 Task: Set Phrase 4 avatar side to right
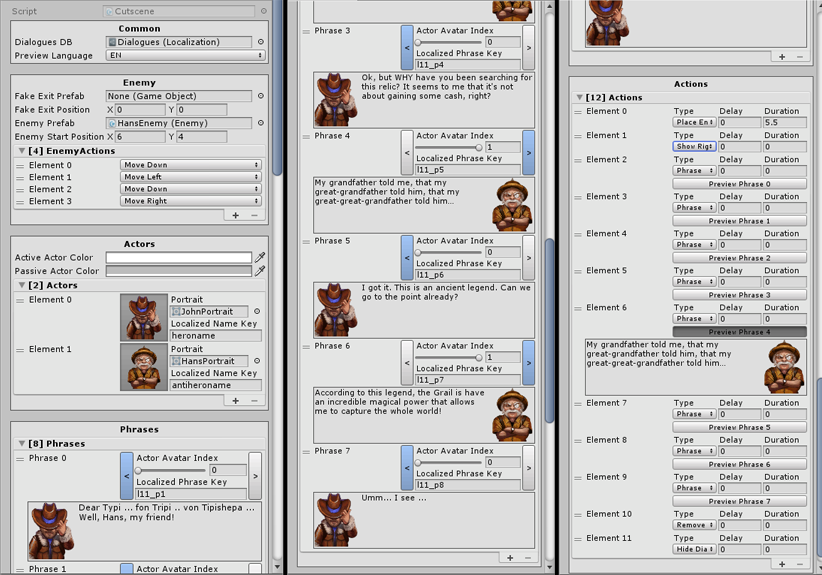click(528, 153)
